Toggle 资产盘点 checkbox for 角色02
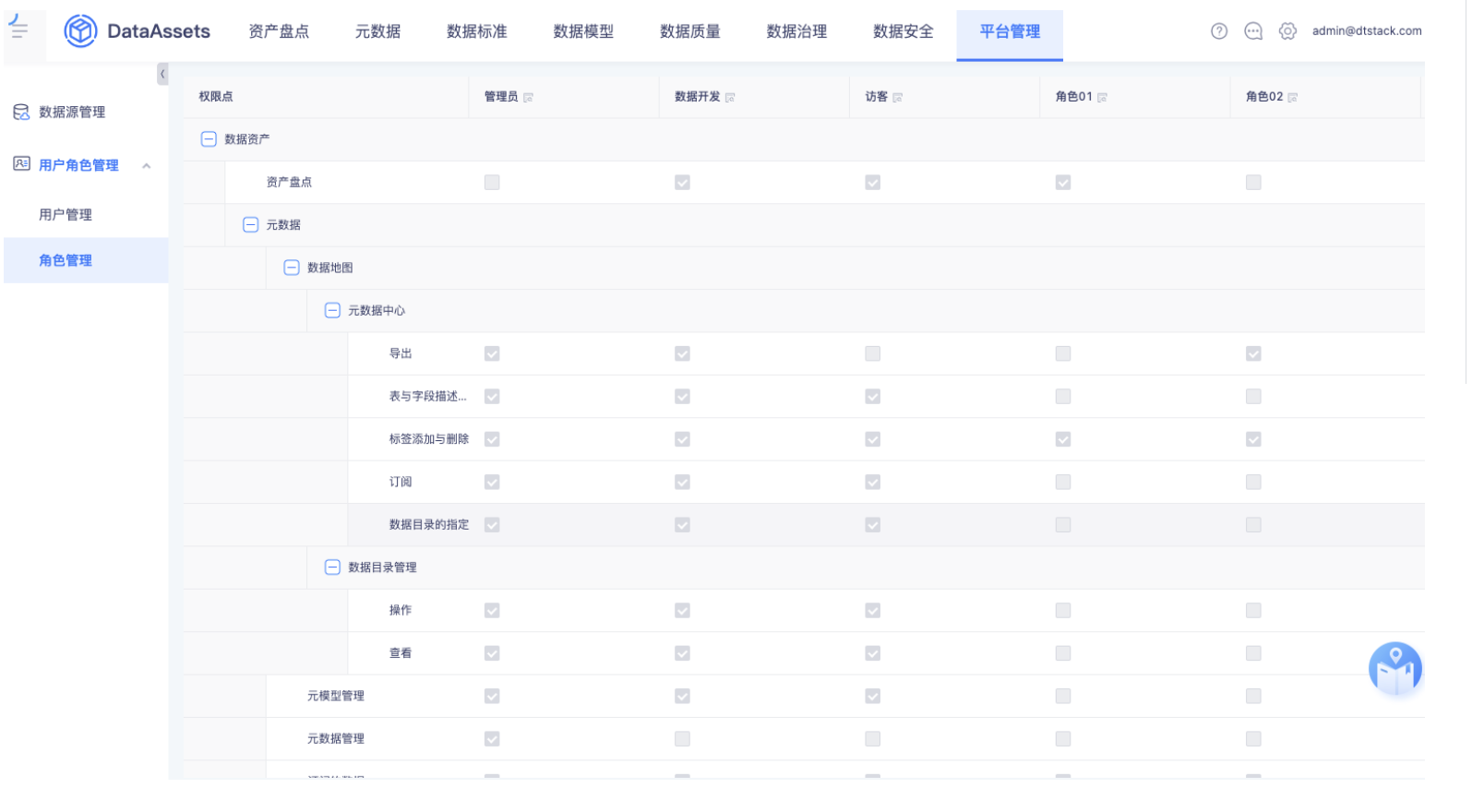This screenshot has width=1484, height=812. coord(1253,183)
